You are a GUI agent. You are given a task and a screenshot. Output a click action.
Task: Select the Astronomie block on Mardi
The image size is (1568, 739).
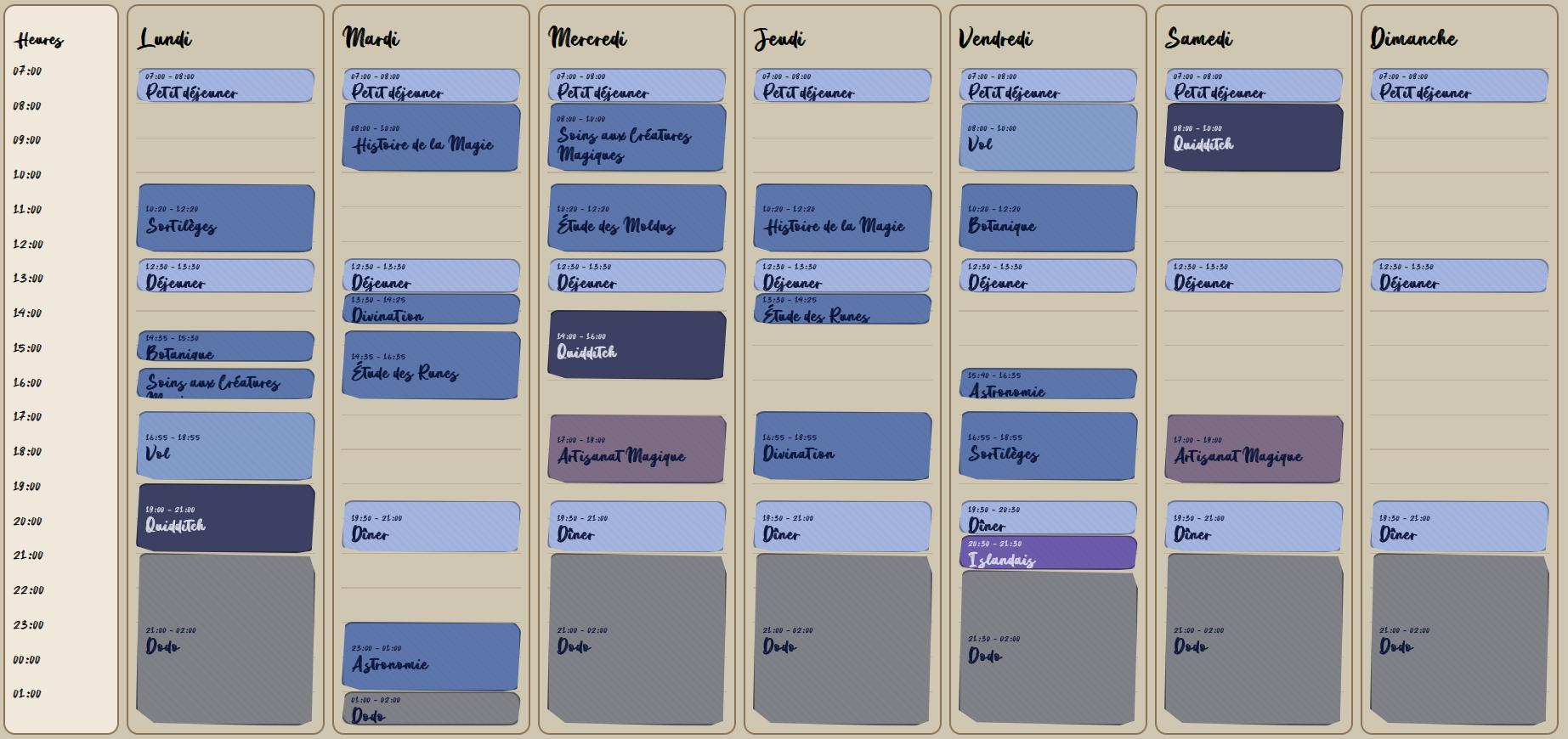(x=431, y=657)
